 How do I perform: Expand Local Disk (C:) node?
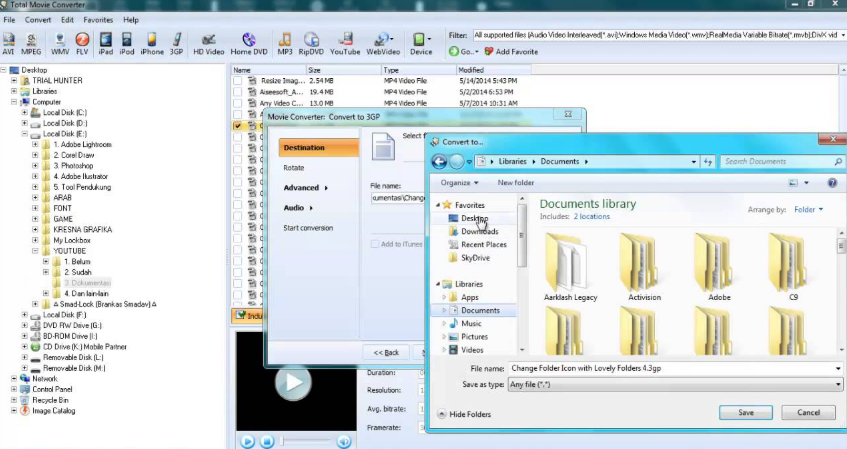click(25, 113)
